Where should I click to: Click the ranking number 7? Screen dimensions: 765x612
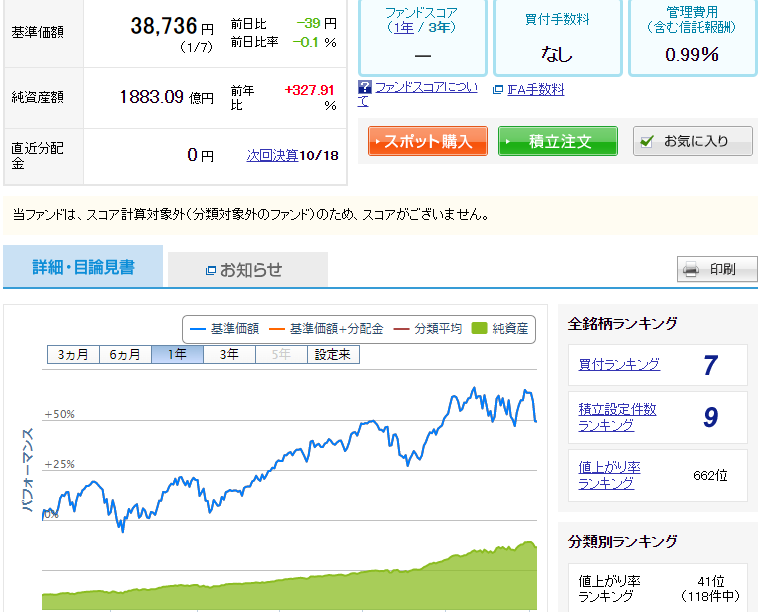(710, 365)
